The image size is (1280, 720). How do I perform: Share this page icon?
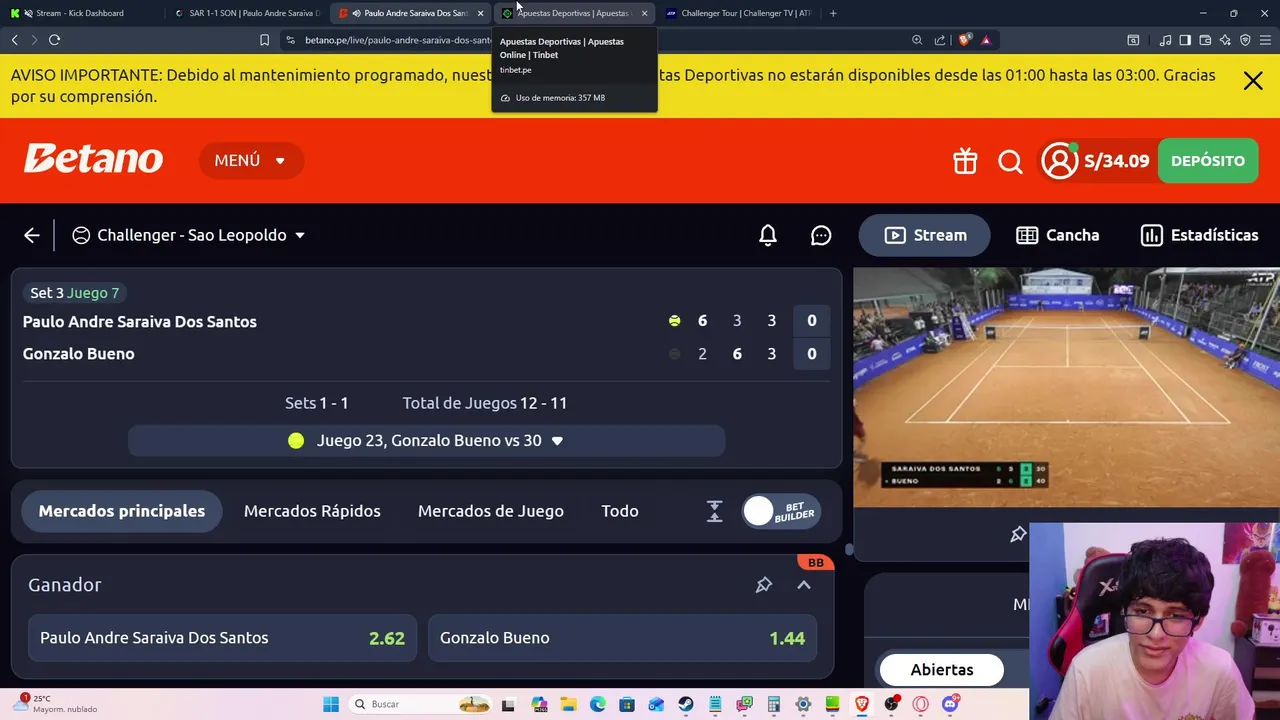[940, 40]
